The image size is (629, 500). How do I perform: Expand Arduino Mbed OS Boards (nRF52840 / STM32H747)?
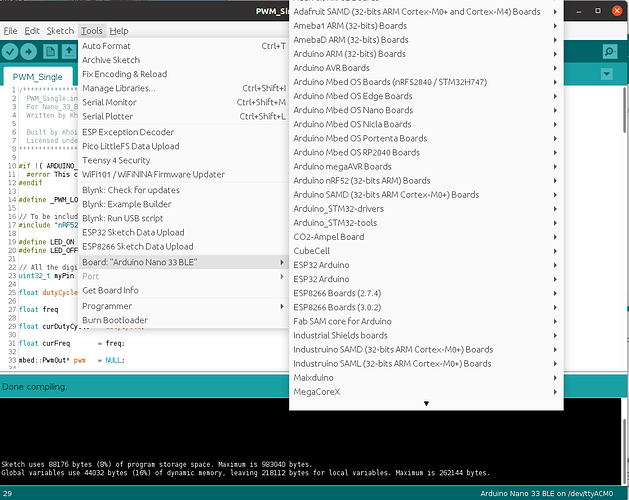426,82
